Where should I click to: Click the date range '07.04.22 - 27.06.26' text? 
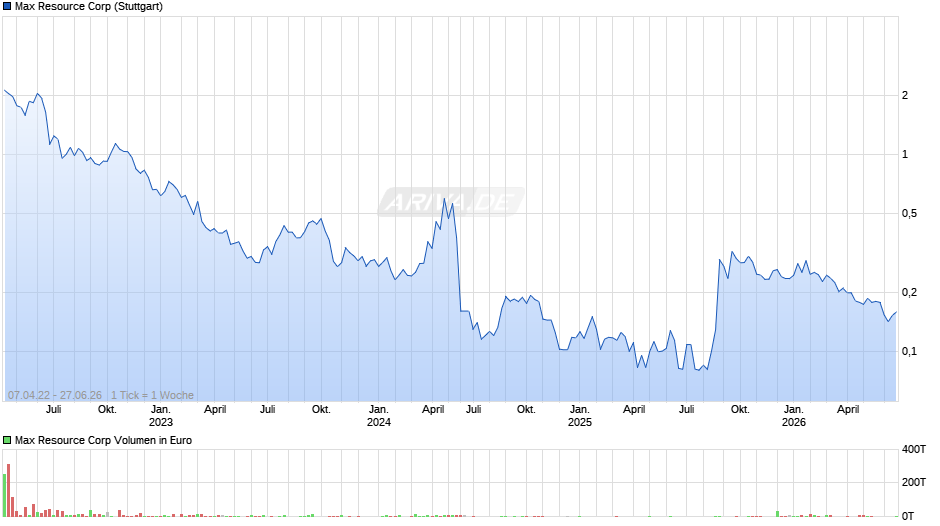click(55, 395)
